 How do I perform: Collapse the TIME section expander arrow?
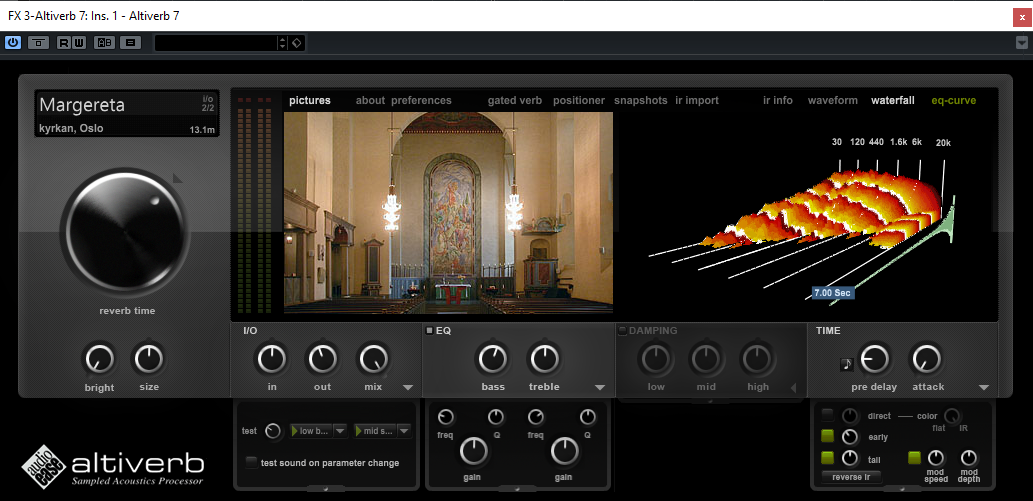coord(984,388)
